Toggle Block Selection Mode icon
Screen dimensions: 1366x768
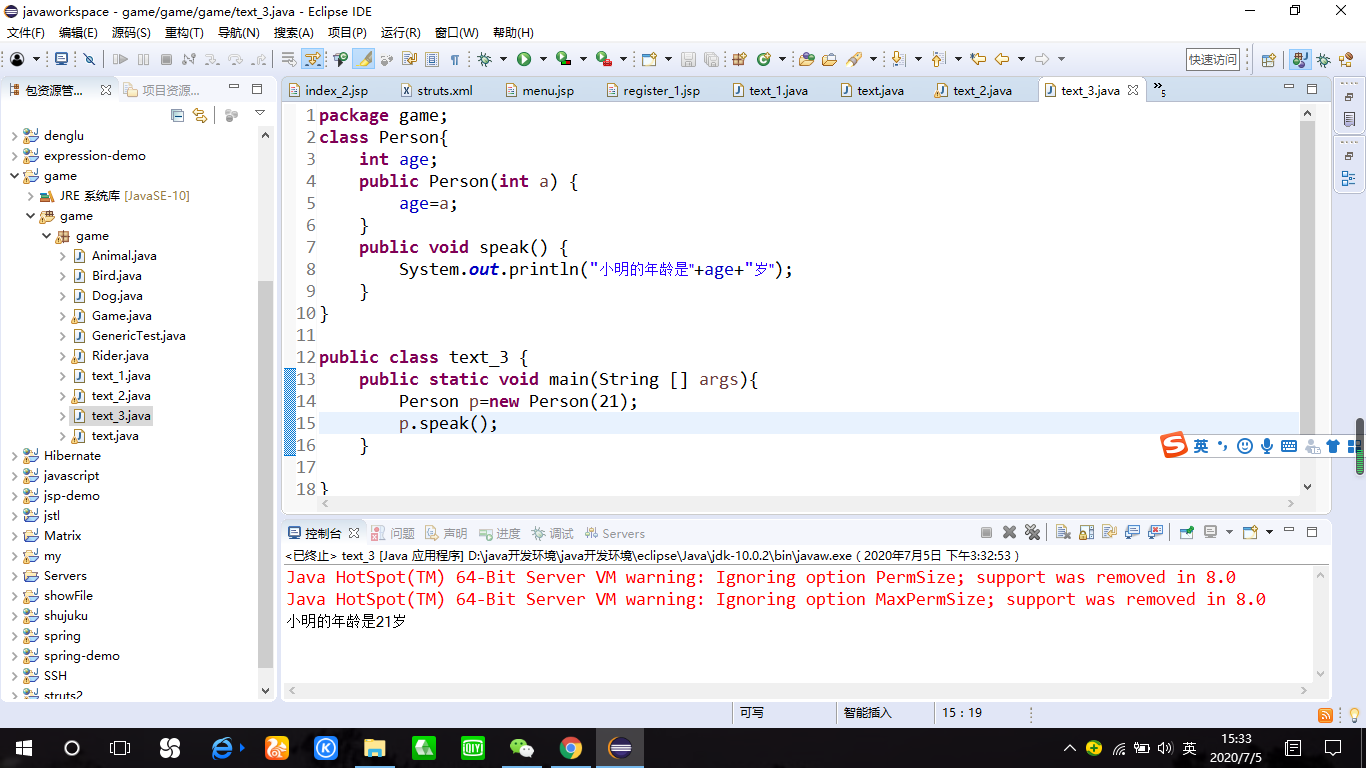pyautogui.click(x=432, y=59)
